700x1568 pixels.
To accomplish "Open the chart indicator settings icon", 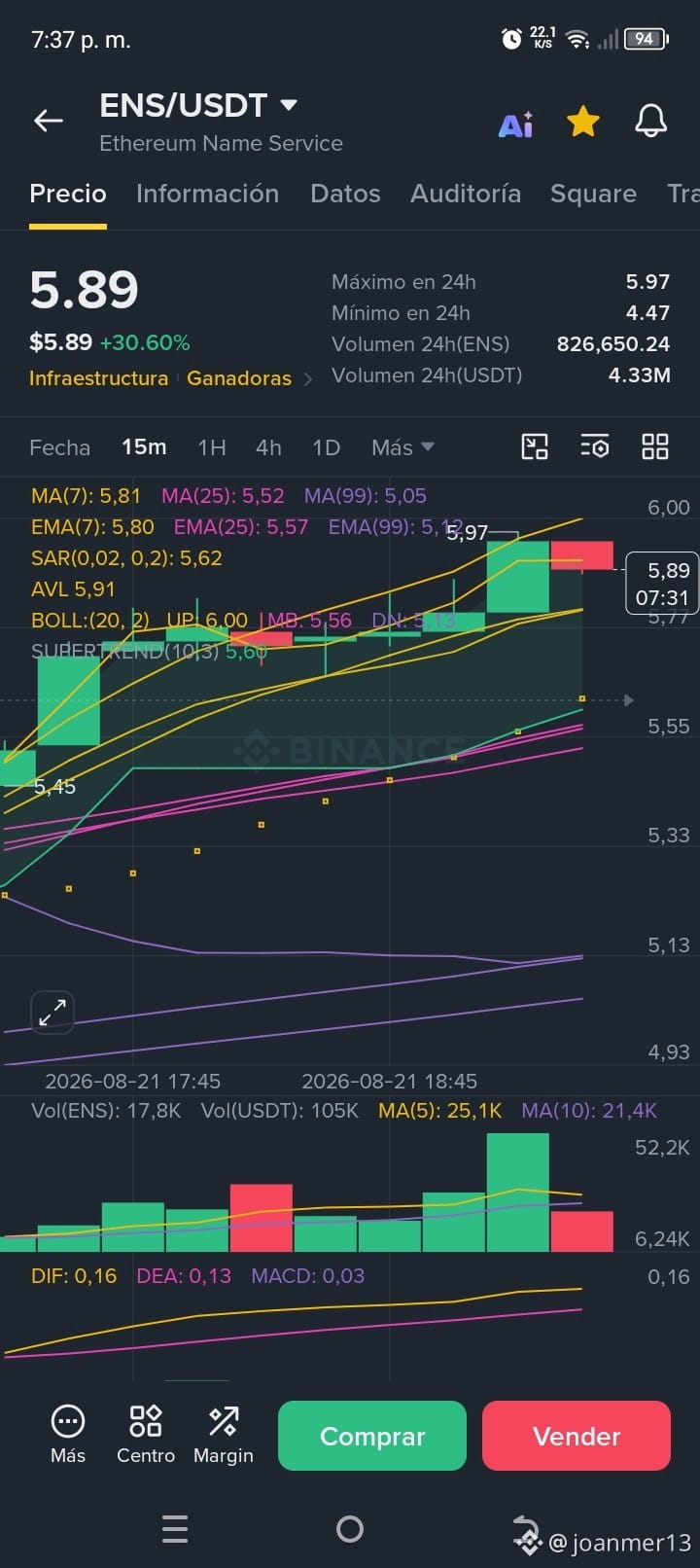I will (595, 446).
